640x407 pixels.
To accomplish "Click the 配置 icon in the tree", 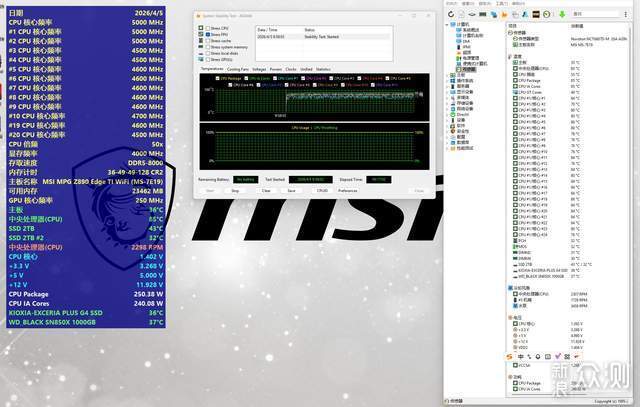I will point(453,137).
